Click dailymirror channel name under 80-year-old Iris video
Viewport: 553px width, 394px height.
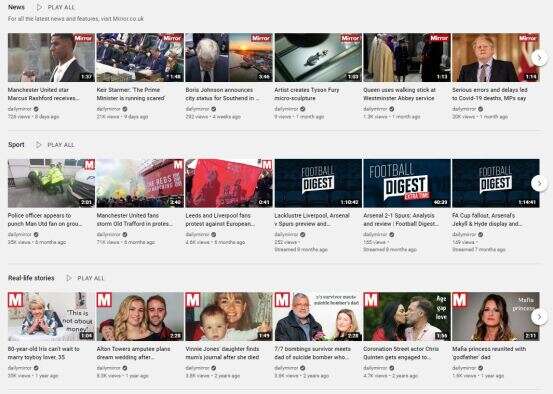click(x=20, y=368)
